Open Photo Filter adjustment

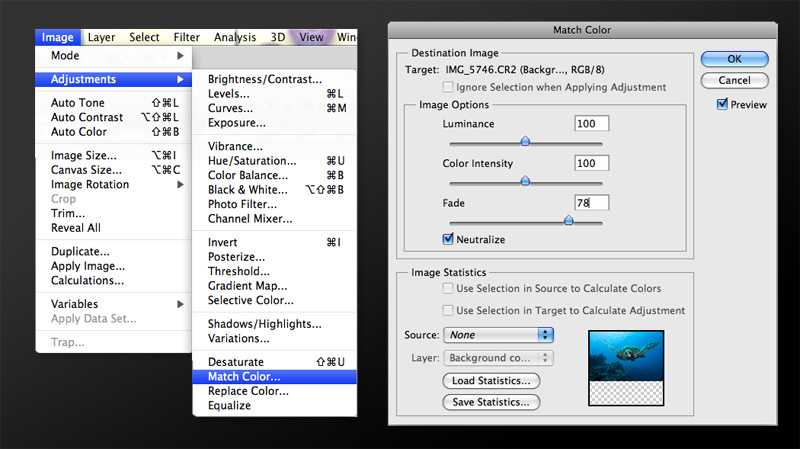click(x=274, y=204)
